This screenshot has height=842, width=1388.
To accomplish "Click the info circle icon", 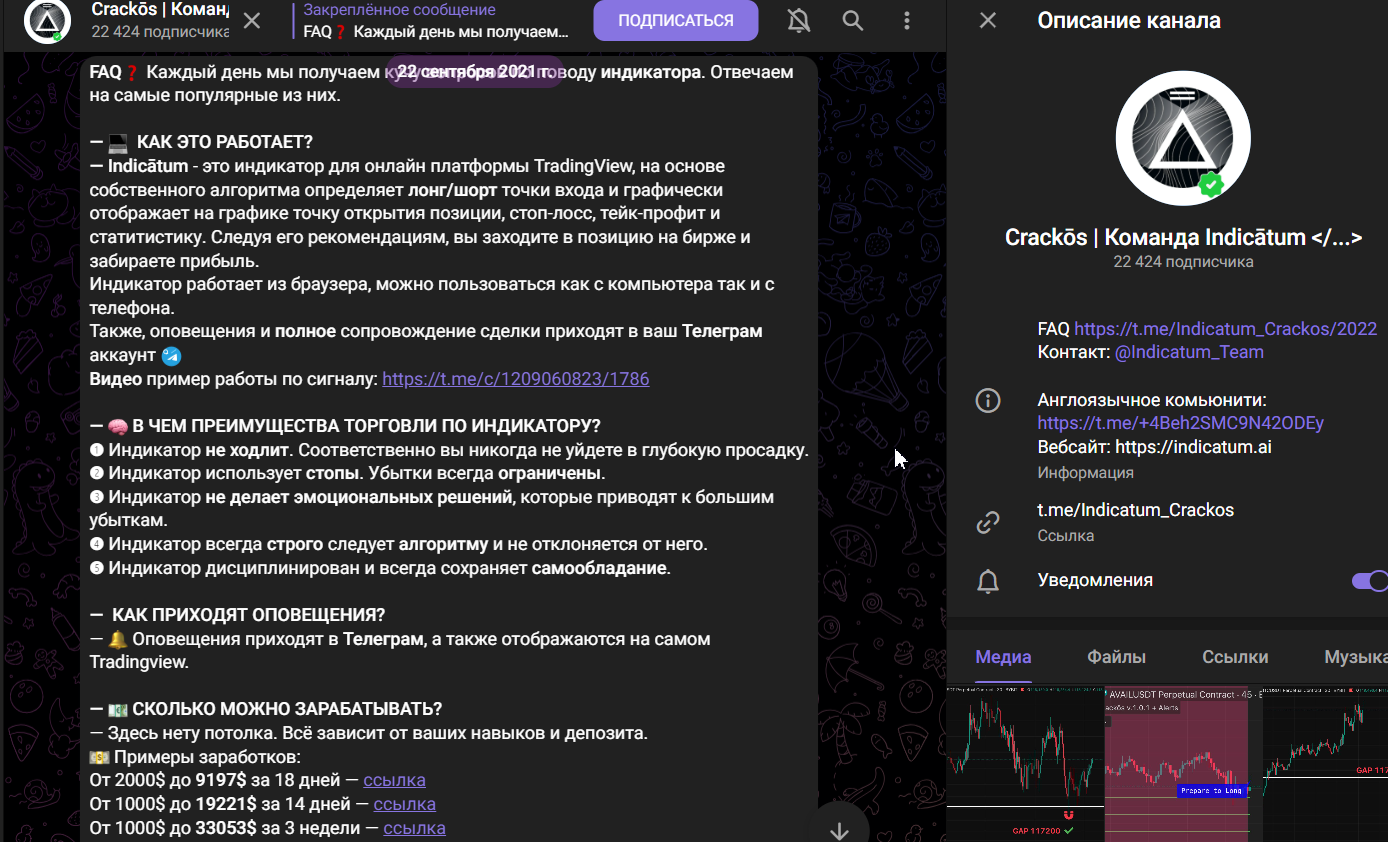I will pos(988,401).
